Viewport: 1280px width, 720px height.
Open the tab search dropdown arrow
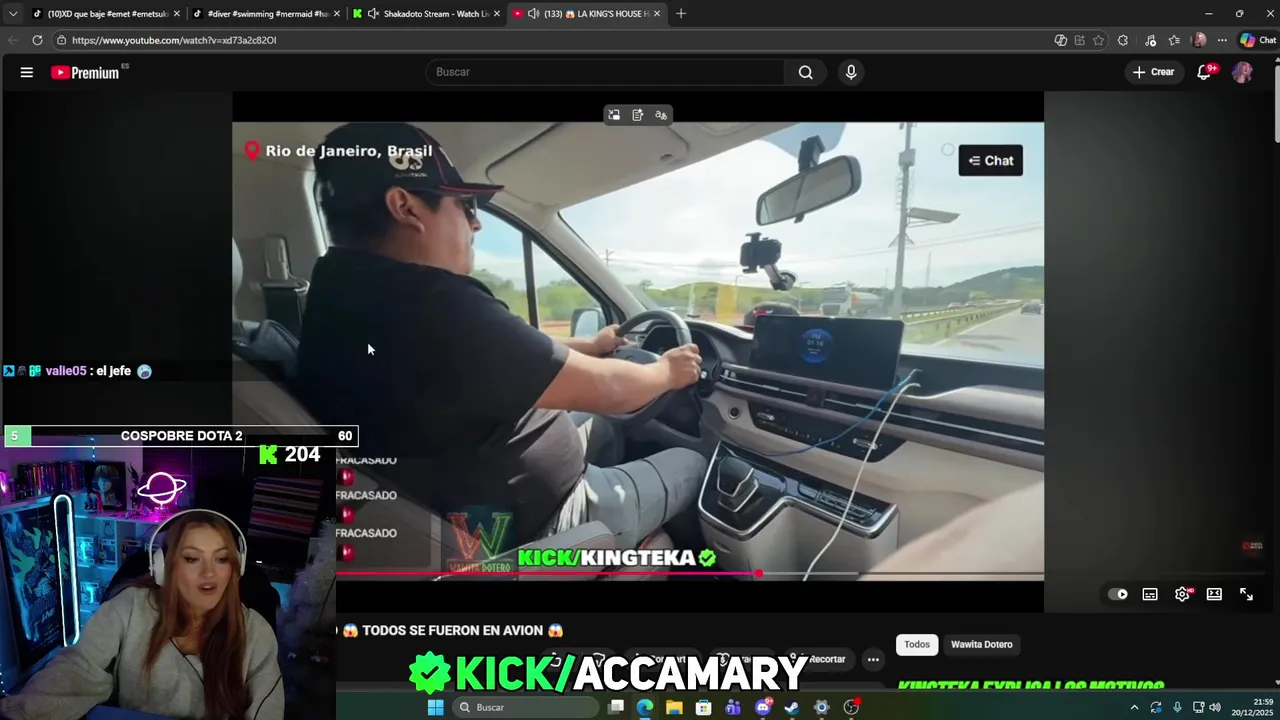point(12,13)
